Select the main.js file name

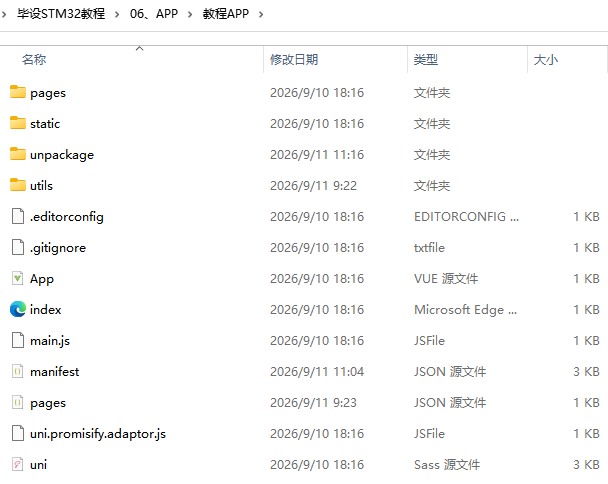point(50,341)
